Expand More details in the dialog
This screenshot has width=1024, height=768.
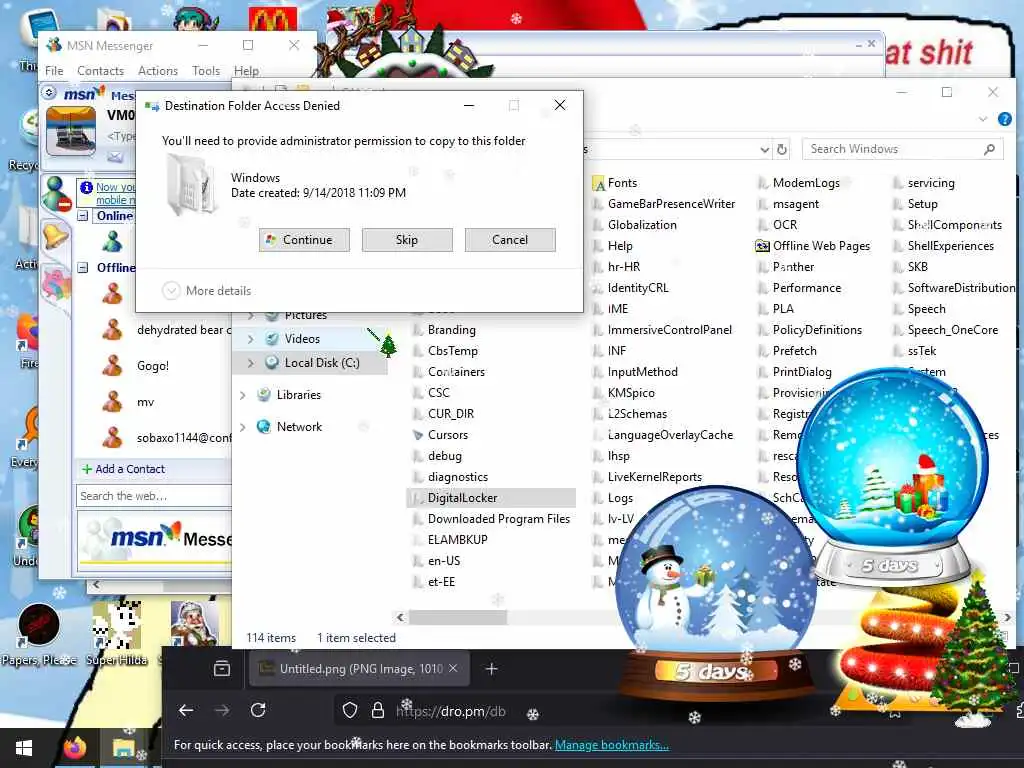[207, 291]
